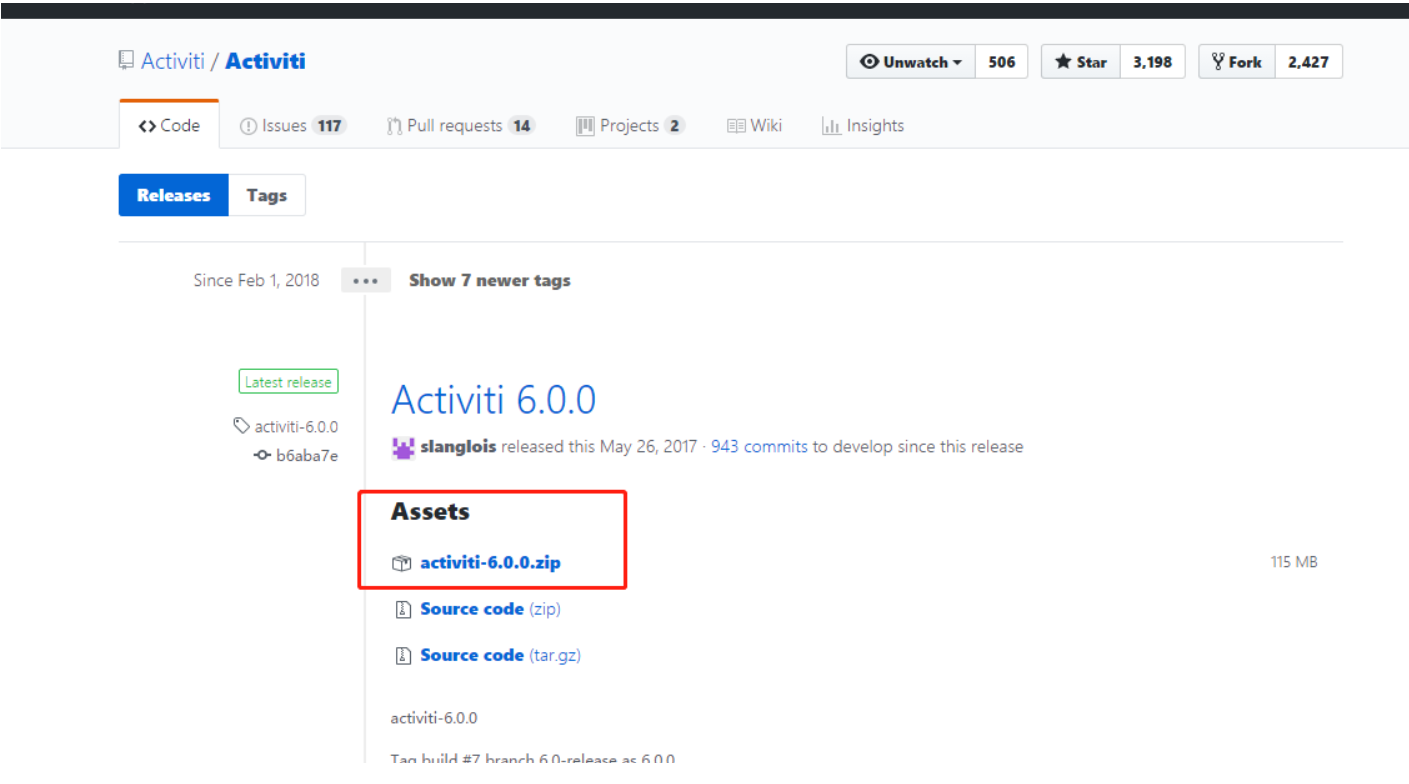The width and height of the screenshot is (1409, 784).
Task: Click the repository book icon beside Activiti
Action: tap(126, 61)
